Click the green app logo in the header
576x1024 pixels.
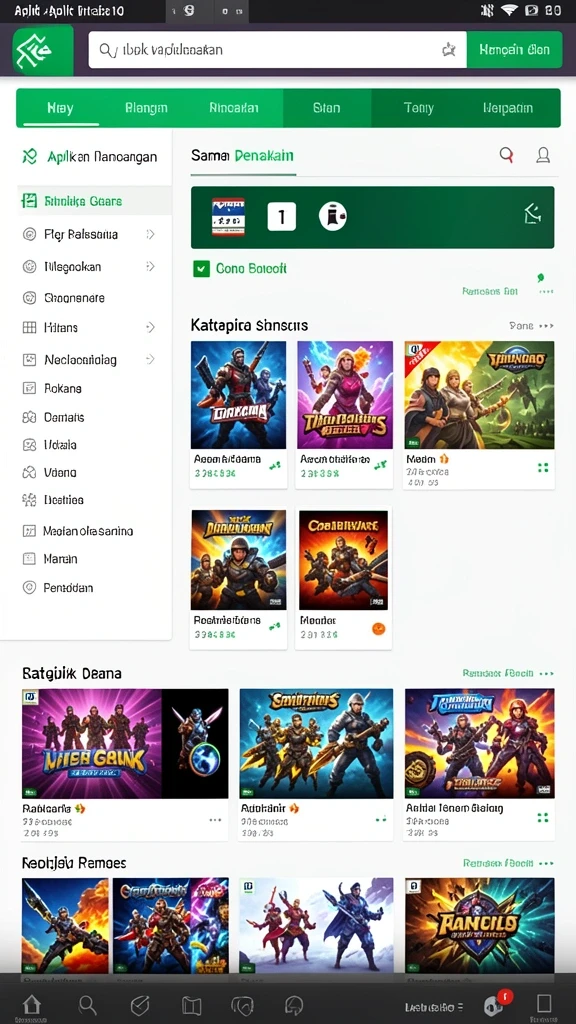(43, 50)
